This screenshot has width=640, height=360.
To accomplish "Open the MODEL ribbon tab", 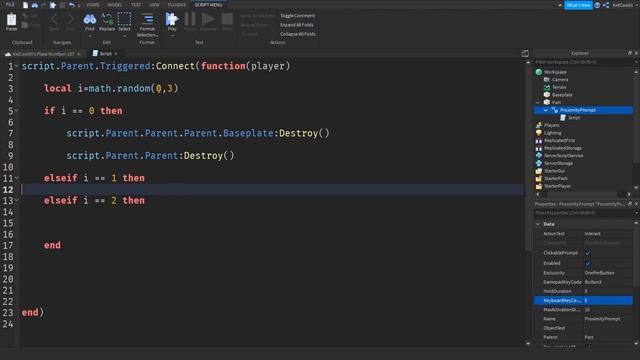I will point(115,5).
